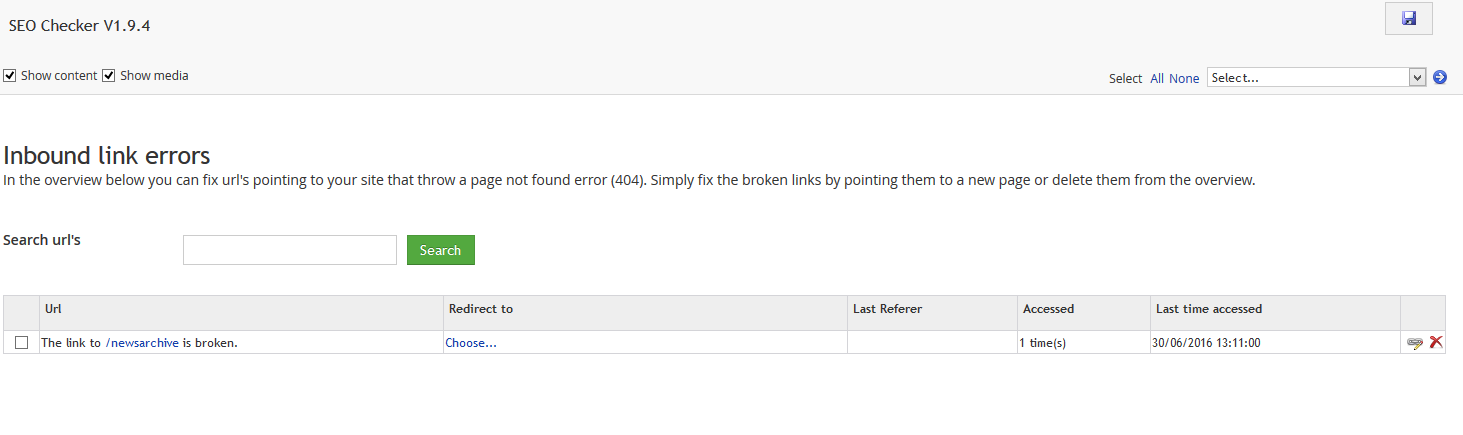Open the /newsarchive broken link
This screenshot has height=435, width=1463.
point(142,343)
